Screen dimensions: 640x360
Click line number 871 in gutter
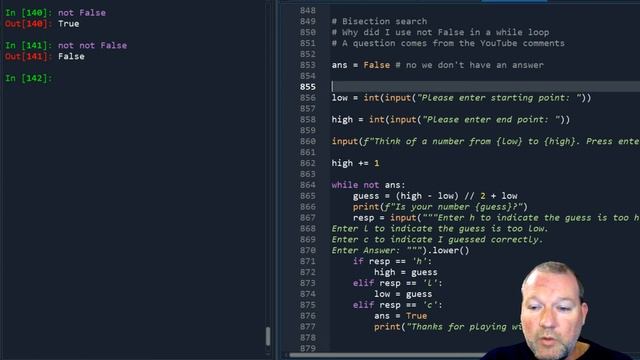tap(308, 261)
